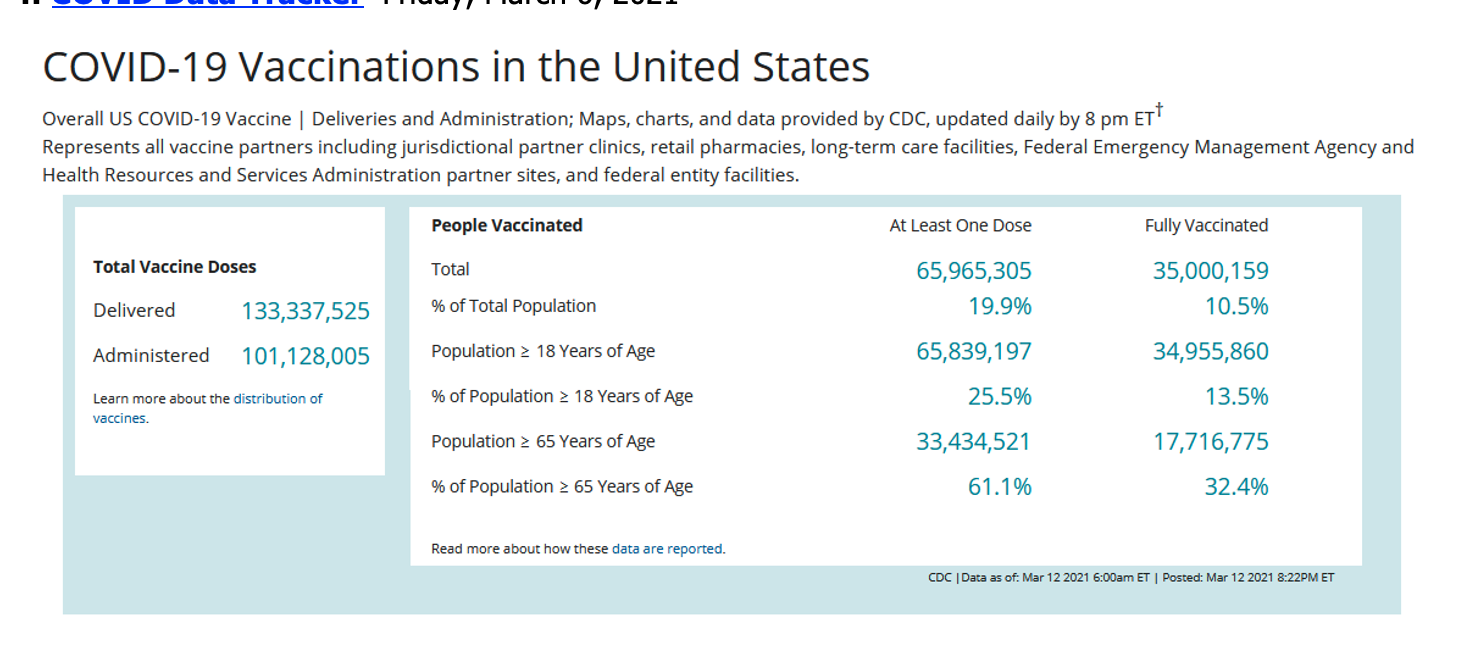Click the At Least One Dose column header
1480x648 pixels.
(x=960, y=226)
